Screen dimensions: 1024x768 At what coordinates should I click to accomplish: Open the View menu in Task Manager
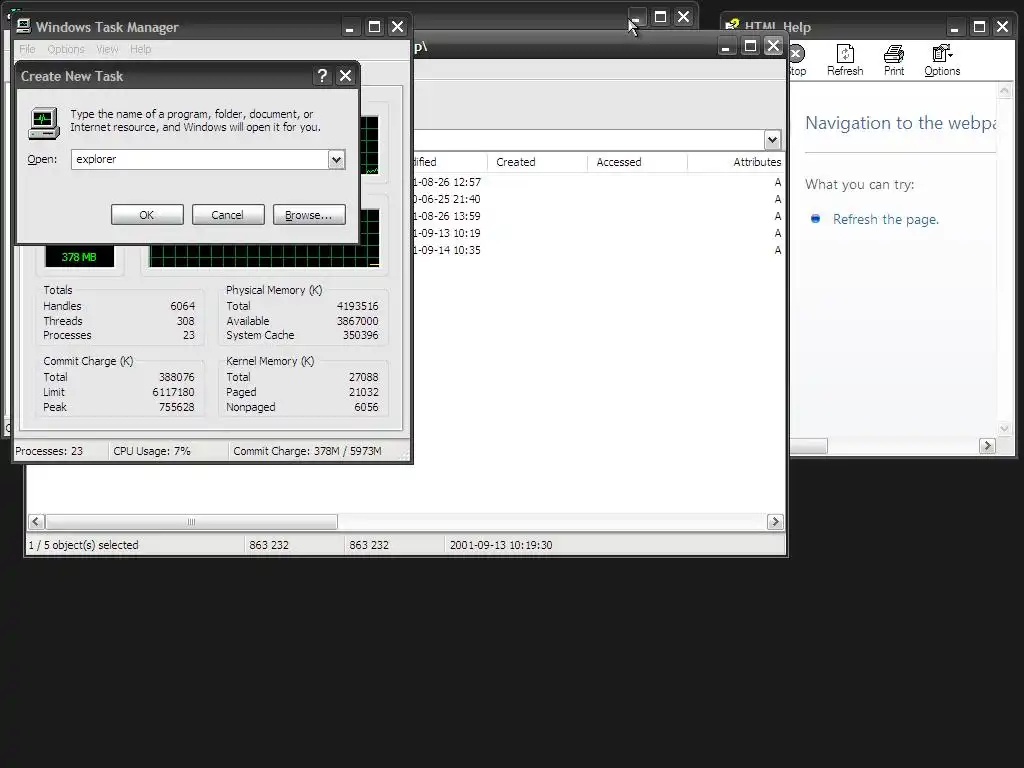pos(107,49)
